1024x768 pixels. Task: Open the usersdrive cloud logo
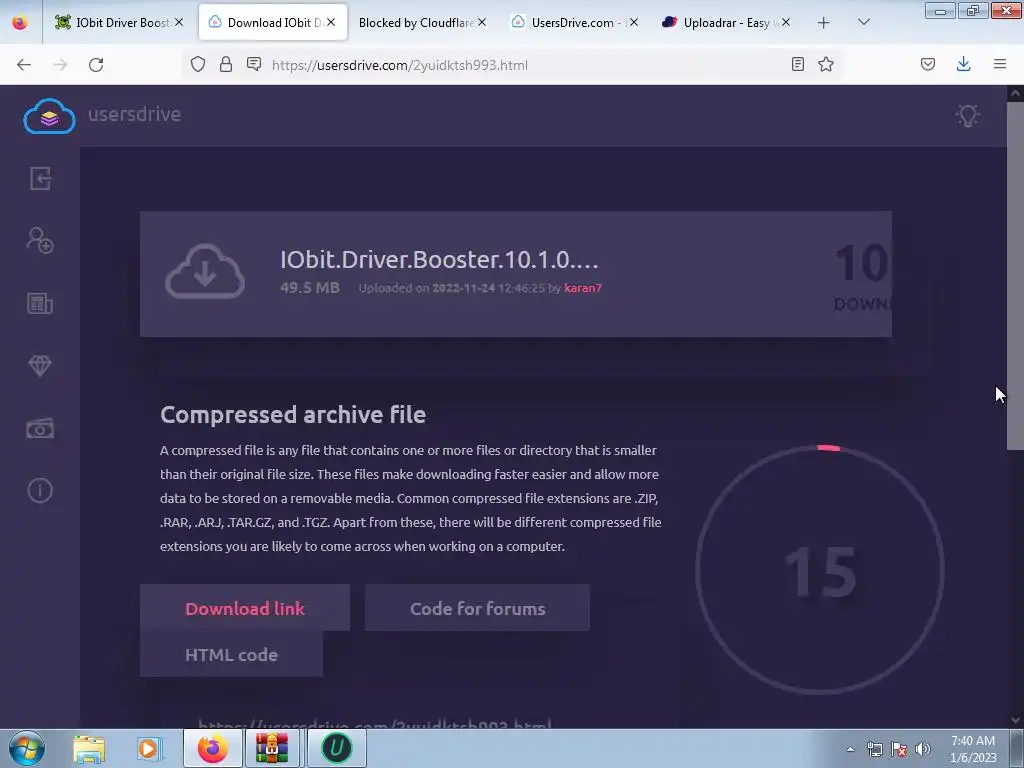coord(50,116)
